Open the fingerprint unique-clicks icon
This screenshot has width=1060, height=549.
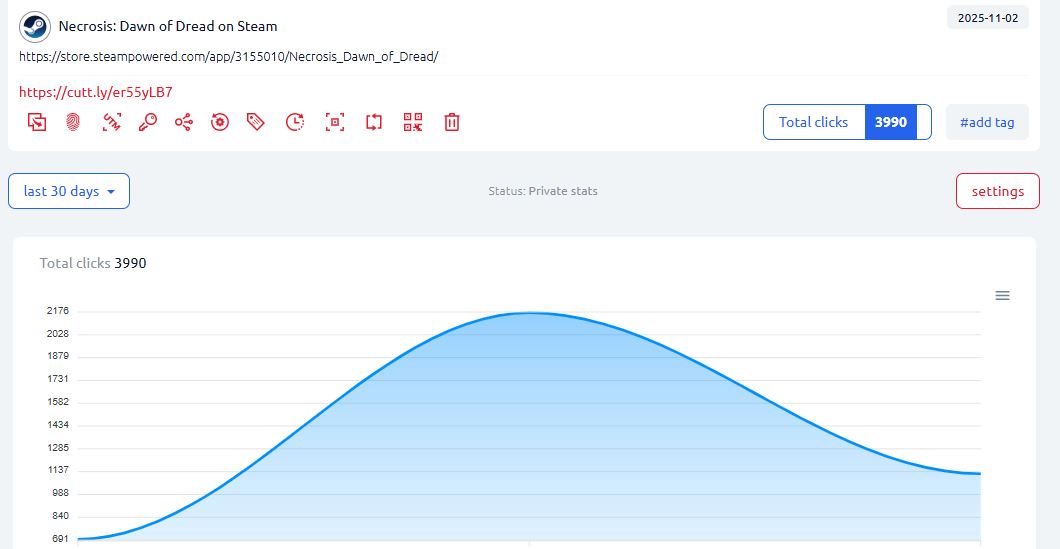73,122
